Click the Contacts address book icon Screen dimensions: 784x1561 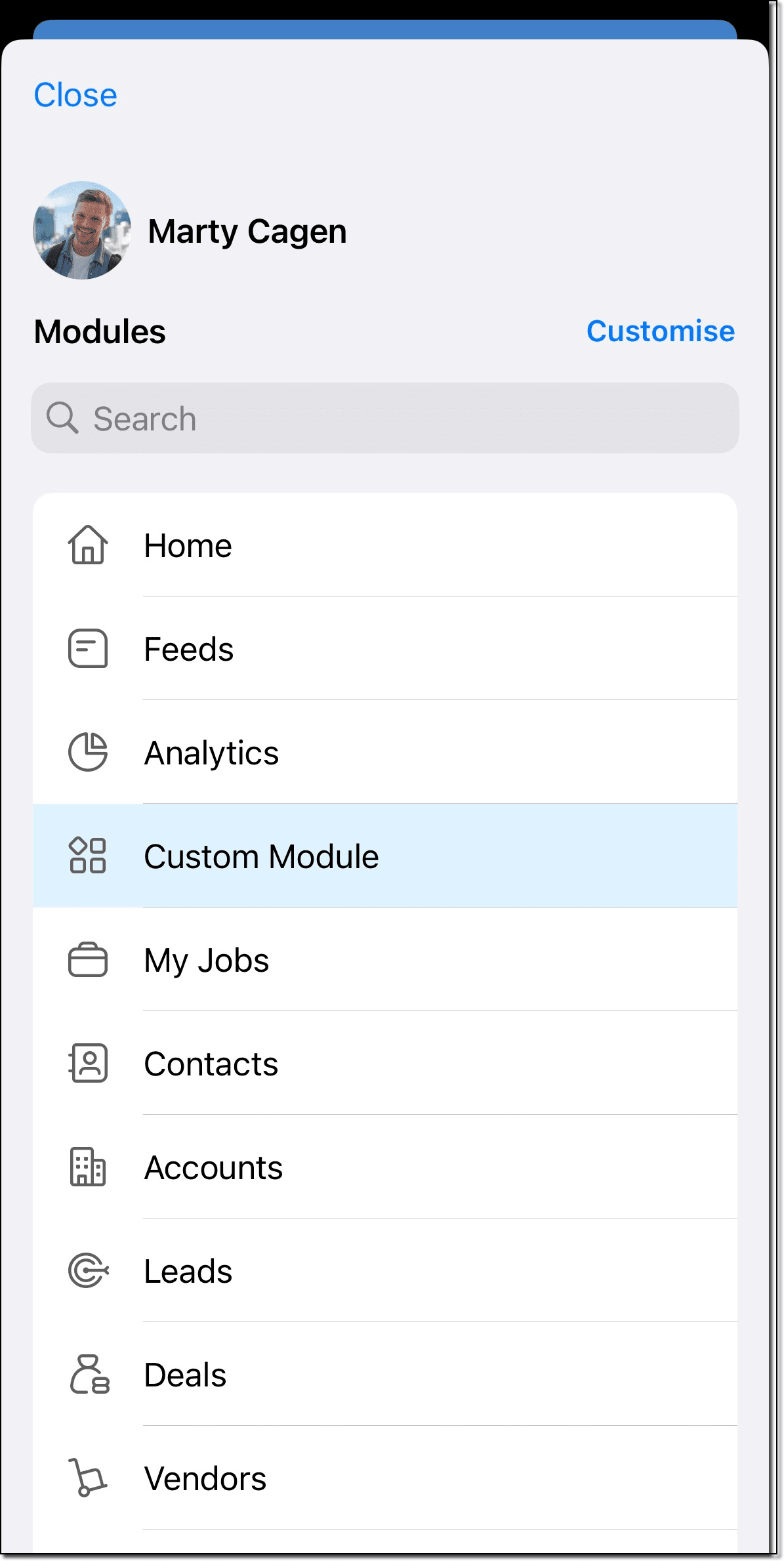[x=88, y=1064]
